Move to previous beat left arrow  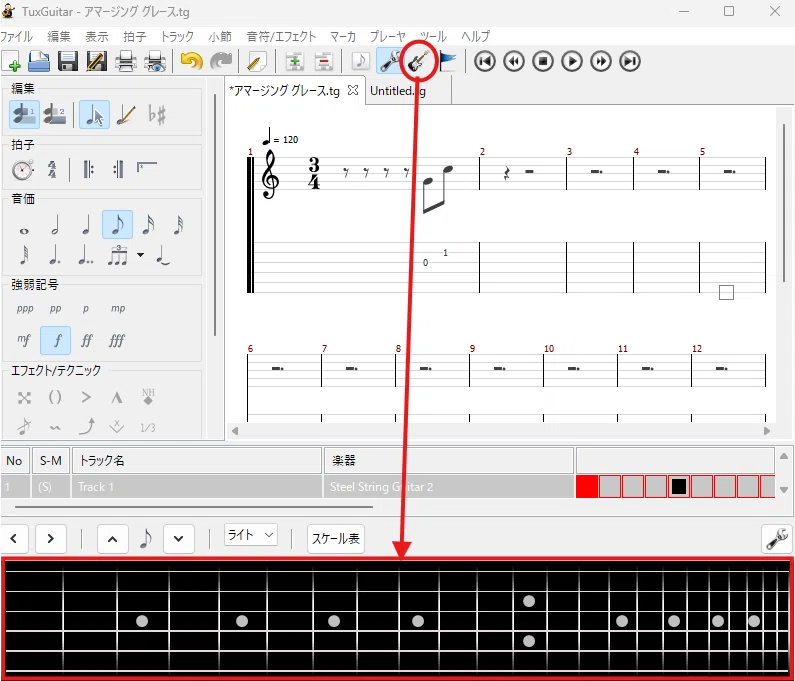14,539
